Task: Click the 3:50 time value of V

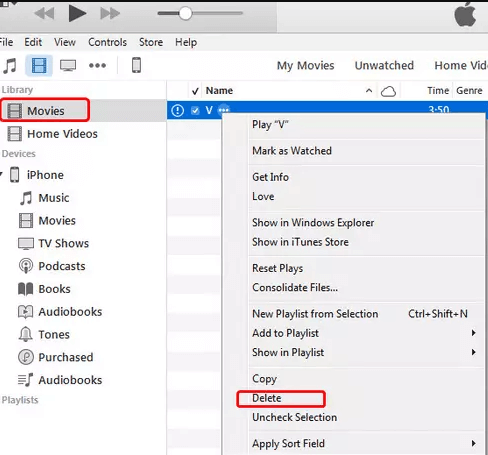Action: coord(439,109)
